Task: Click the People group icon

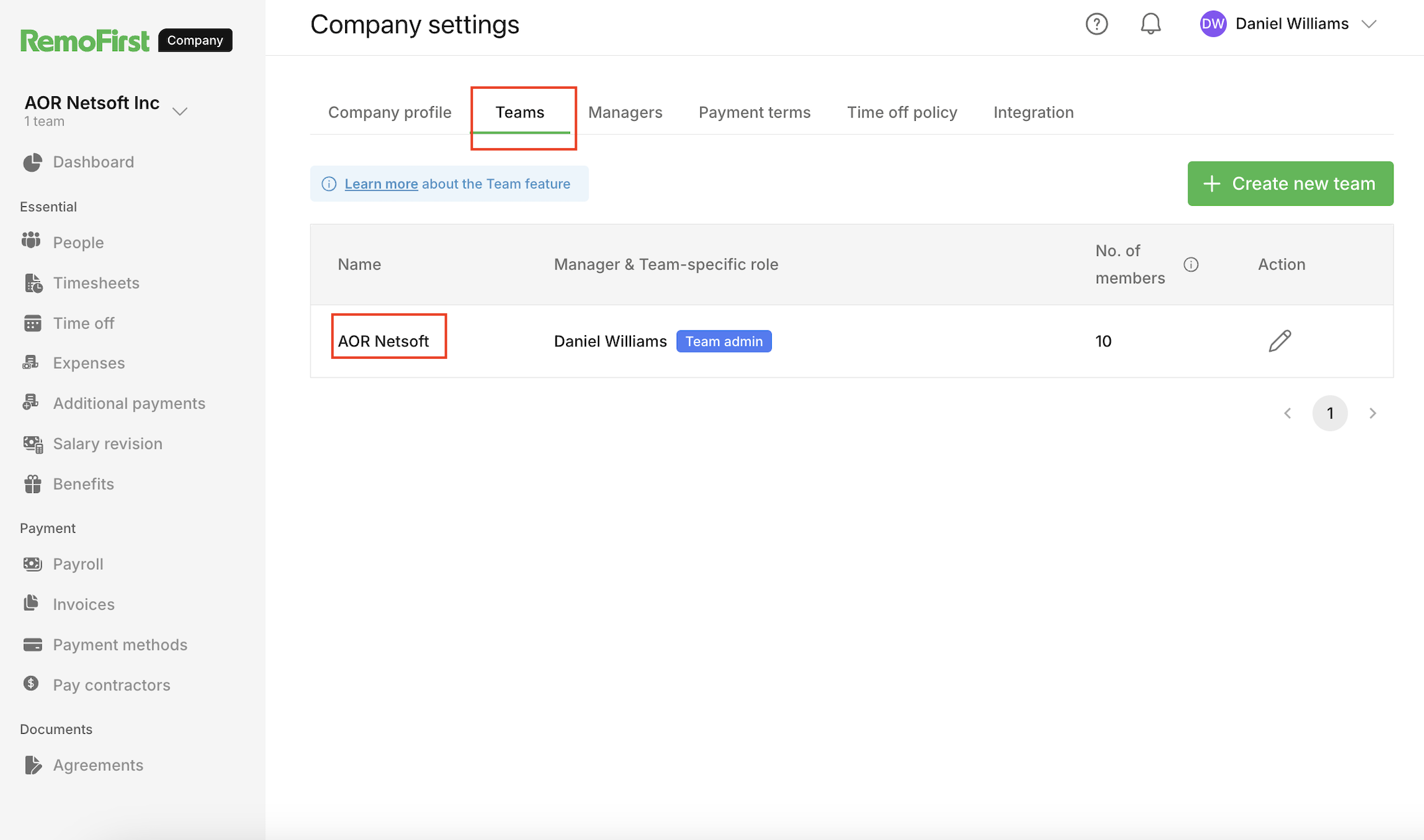Action: [x=32, y=242]
